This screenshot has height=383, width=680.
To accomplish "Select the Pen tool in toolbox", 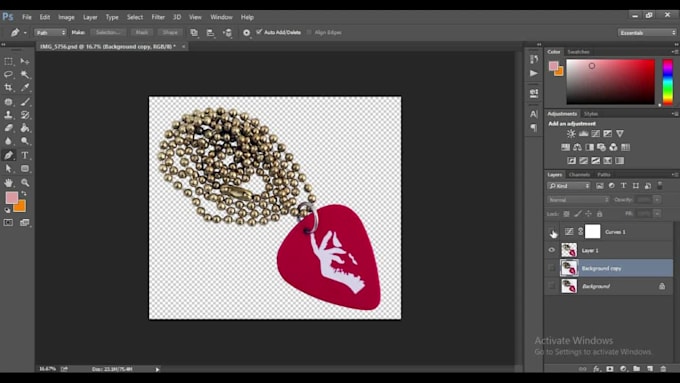I will point(8,155).
